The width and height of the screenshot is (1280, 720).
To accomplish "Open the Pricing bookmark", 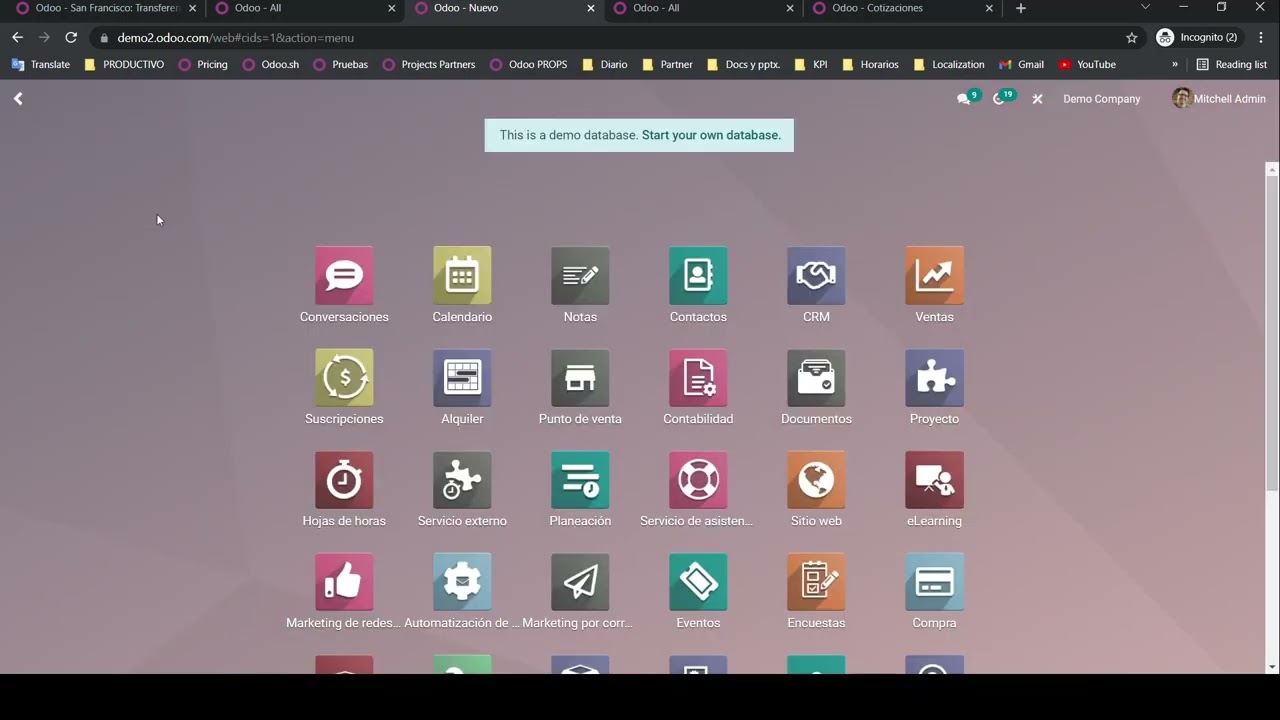I will tap(203, 64).
